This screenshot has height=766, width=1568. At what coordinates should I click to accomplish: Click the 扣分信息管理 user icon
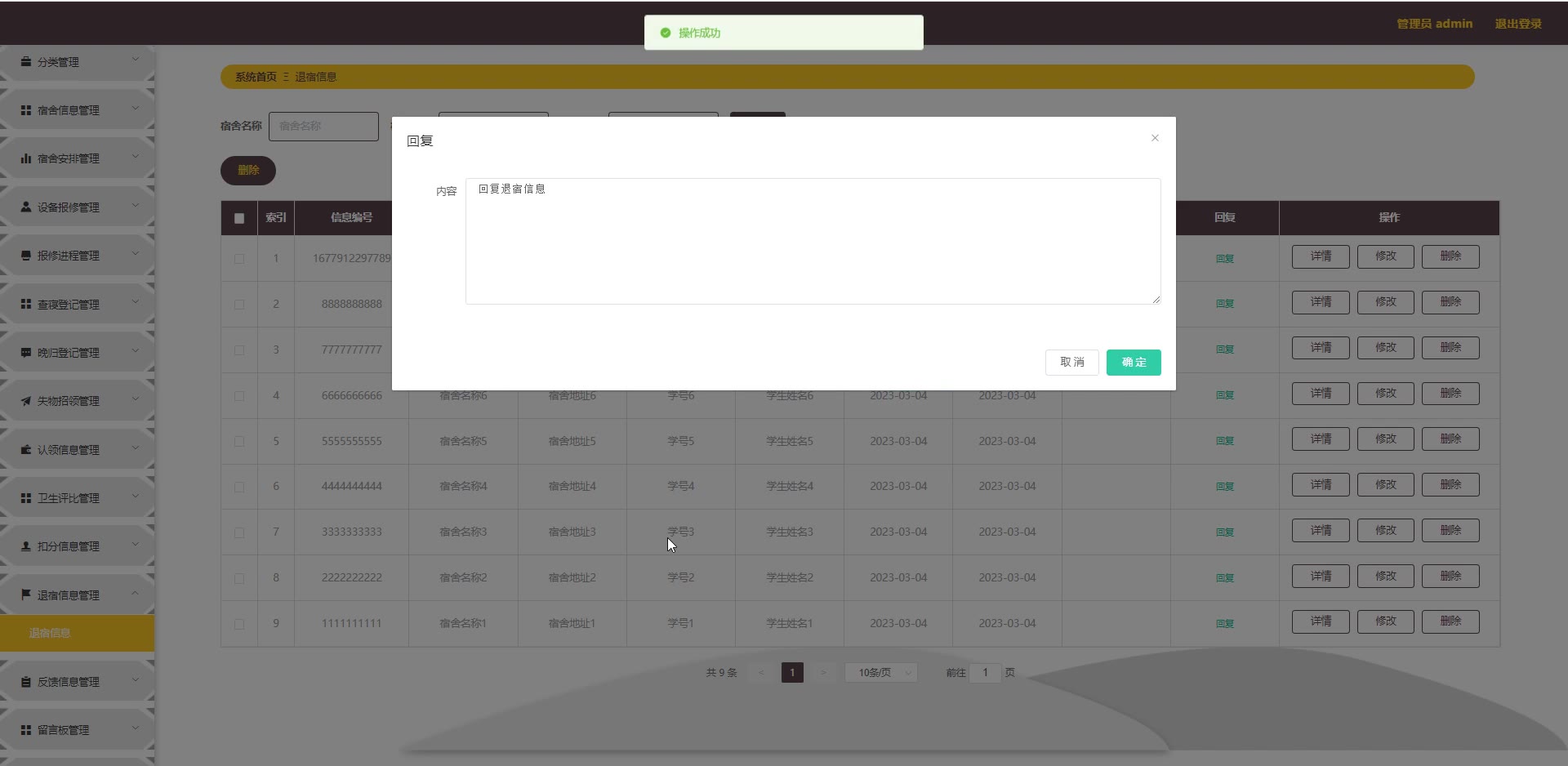(26, 546)
